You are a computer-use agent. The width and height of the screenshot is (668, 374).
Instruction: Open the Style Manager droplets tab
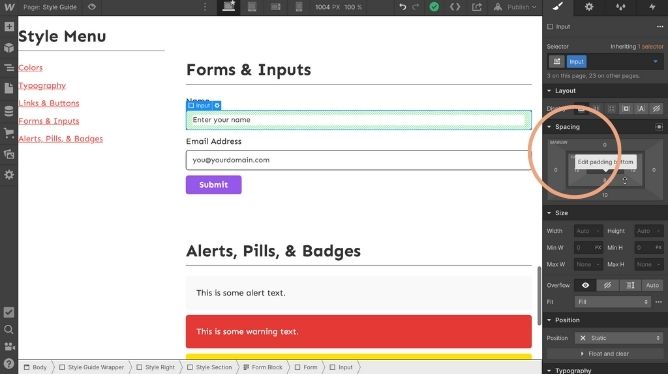[x=621, y=7]
